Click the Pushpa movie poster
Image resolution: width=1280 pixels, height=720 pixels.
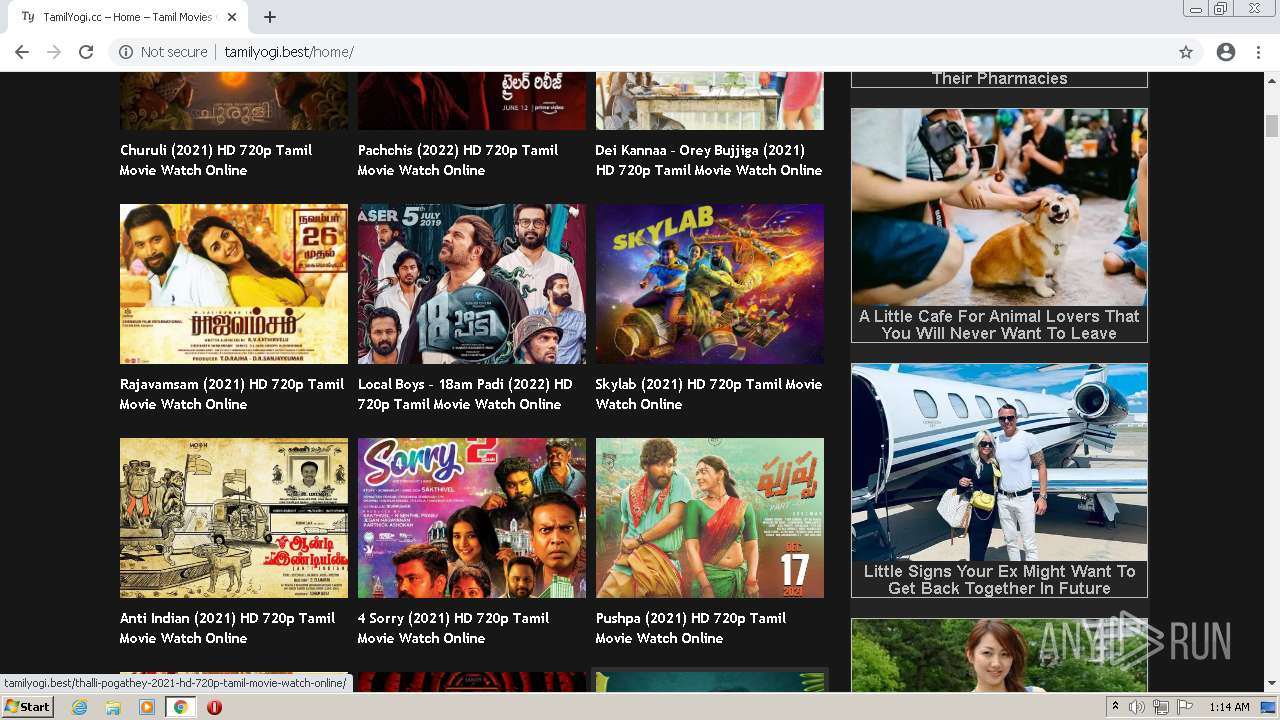click(710, 518)
